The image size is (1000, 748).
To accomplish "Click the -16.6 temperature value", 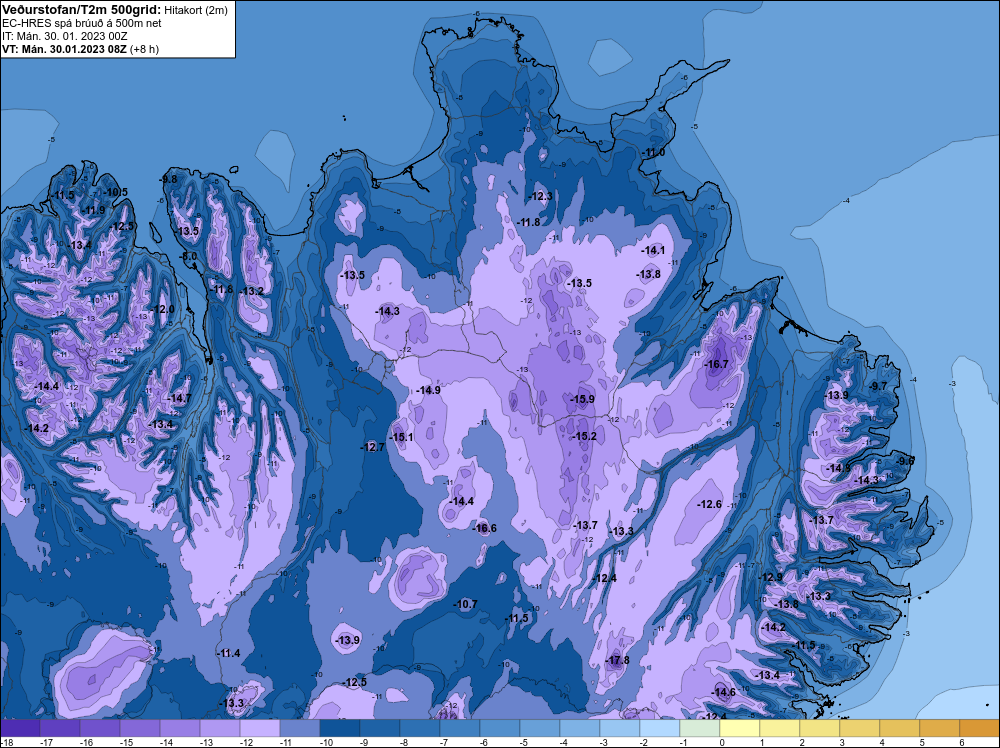I will coord(484,528).
